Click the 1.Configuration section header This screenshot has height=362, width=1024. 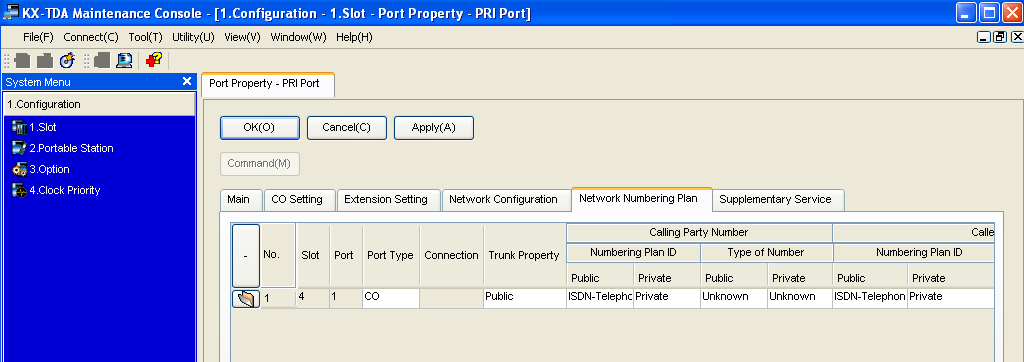(x=99, y=104)
